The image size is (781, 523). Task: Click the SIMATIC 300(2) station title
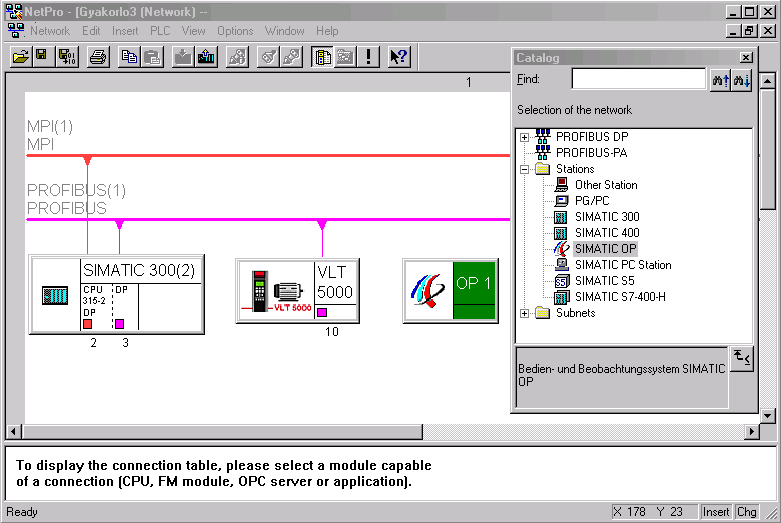click(139, 270)
